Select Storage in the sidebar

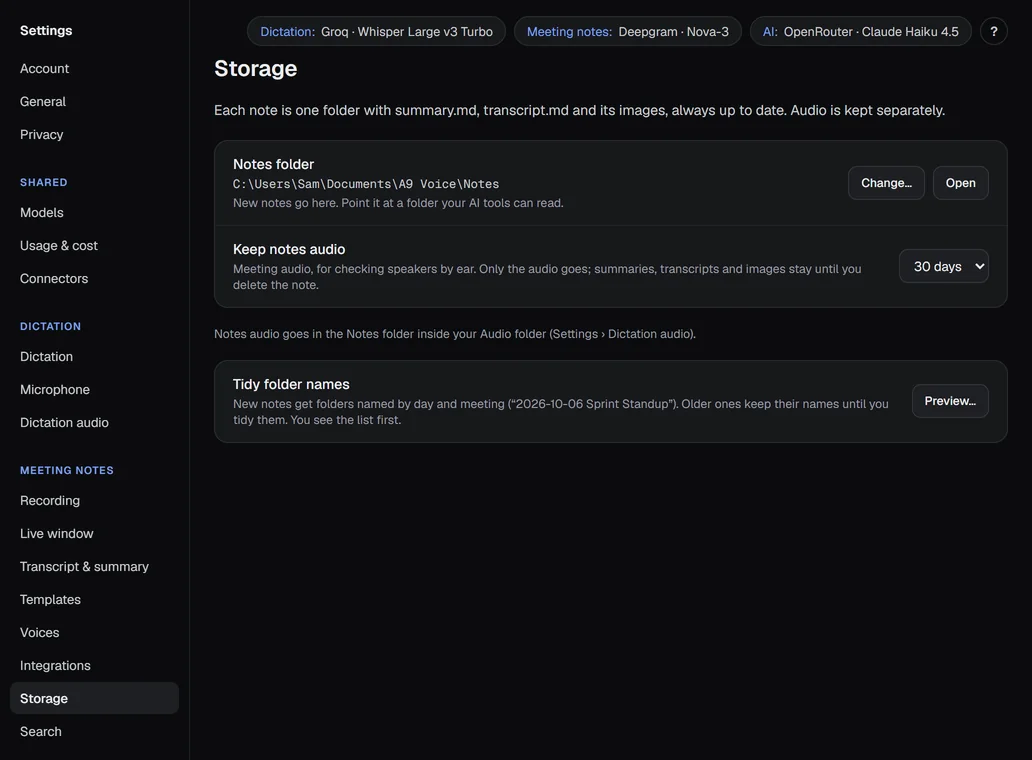click(94, 698)
